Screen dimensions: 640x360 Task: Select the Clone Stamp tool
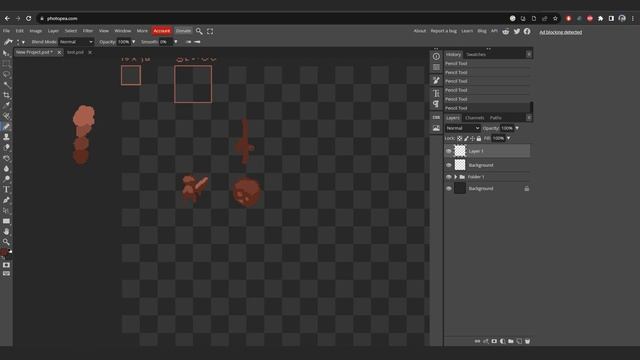coord(6,137)
